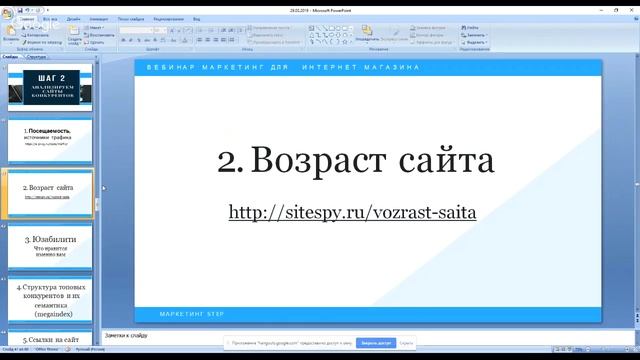Open the font size combo box
The height and width of the screenshot is (360, 640).
click(x=160, y=30)
